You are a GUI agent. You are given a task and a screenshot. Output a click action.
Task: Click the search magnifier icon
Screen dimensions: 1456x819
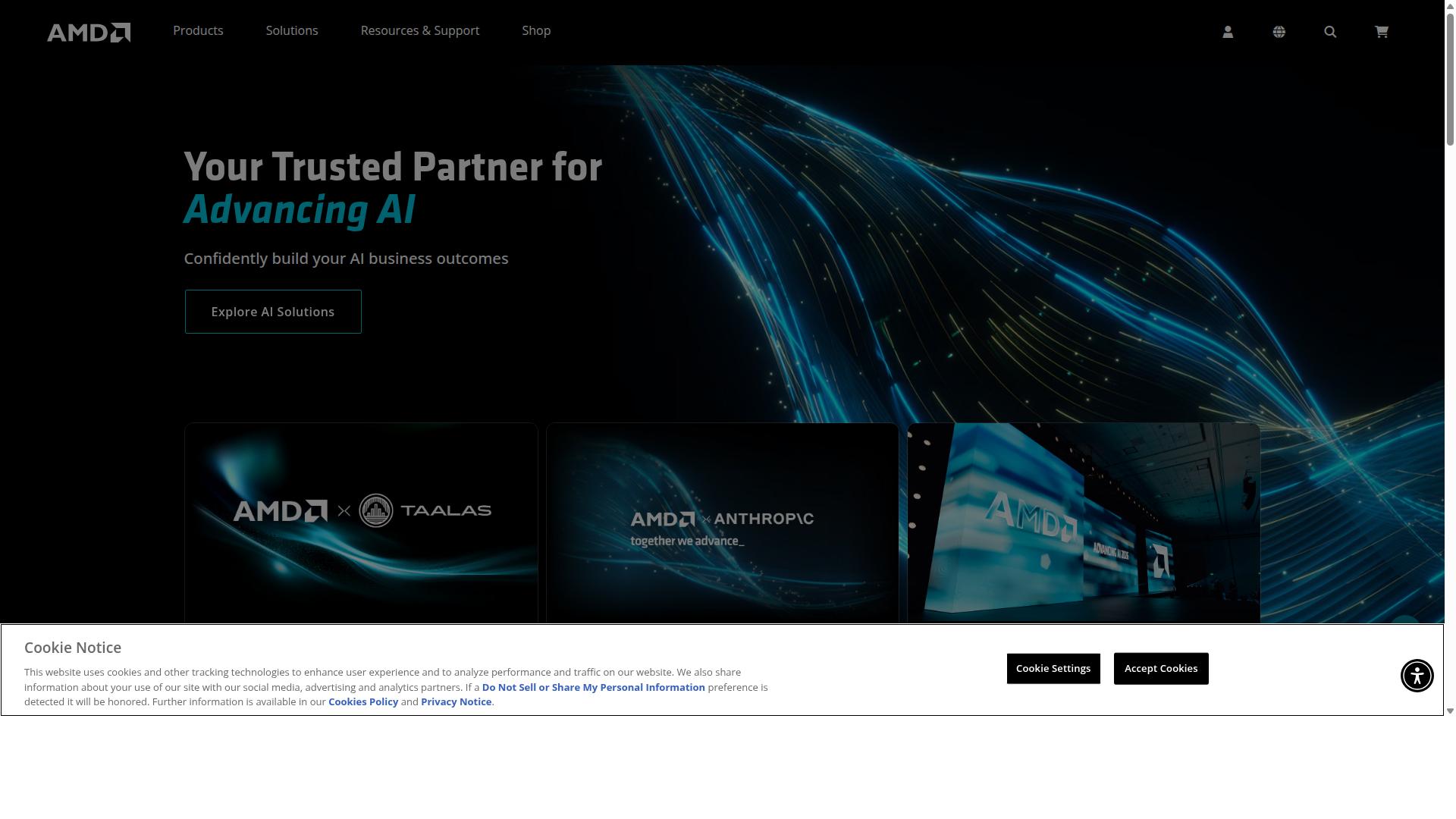pos(1330,32)
